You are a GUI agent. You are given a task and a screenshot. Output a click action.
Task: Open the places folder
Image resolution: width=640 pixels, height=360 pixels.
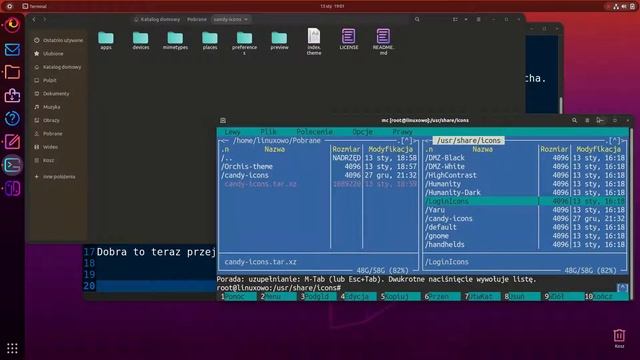click(x=210, y=40)
